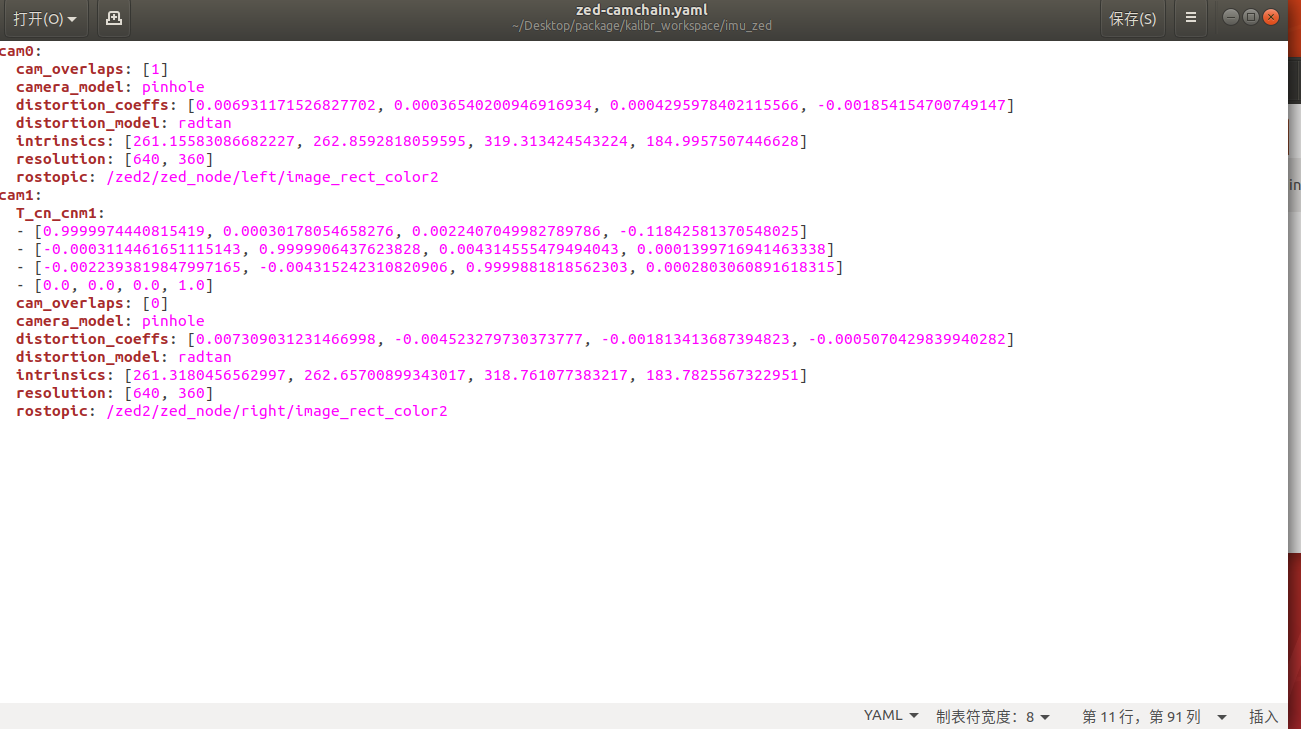Image resolution: width=1301 pixels, height=729 pixels.
Task: Click value 0.9999906437623828
Action: click(x=340, y=249)
